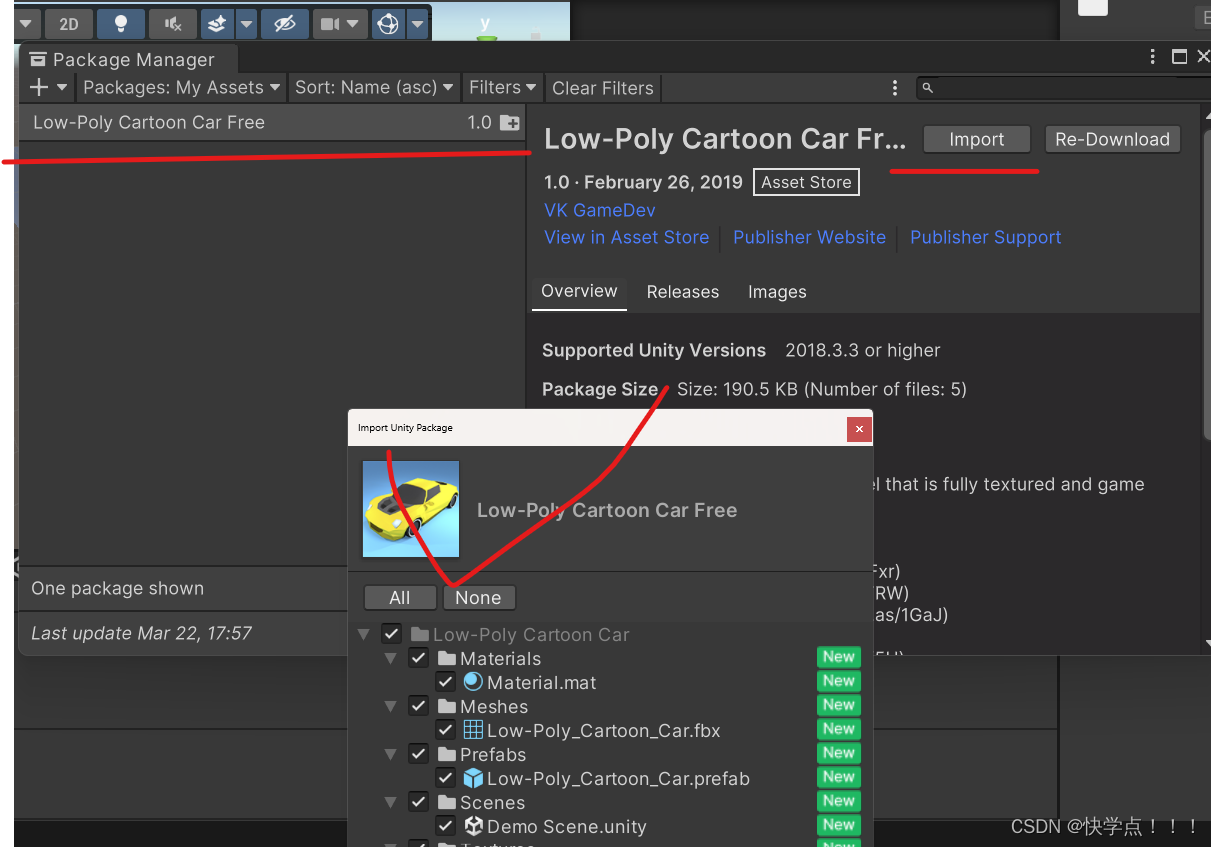Collapse the Low-Poly Cartoon Car root folder
Viewport: 1211px width, 847px height.
(x=363, y=634)
